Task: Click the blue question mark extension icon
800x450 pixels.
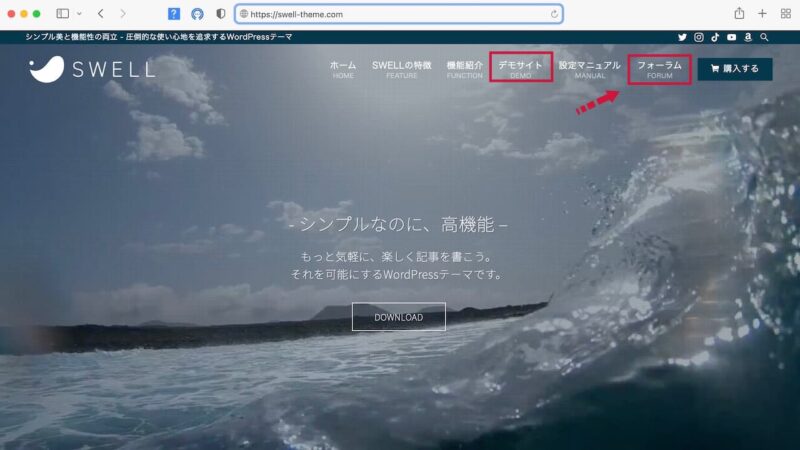Action: pyautogui.click(x=173, y=14)
